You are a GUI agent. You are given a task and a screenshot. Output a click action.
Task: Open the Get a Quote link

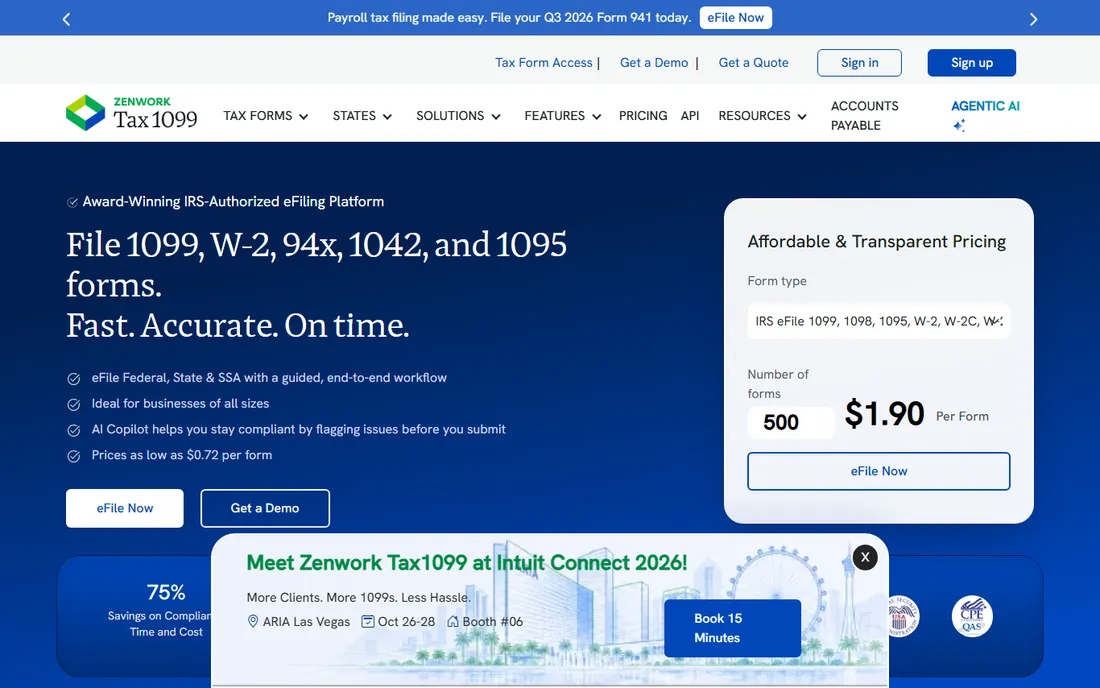tap(753, 62)
